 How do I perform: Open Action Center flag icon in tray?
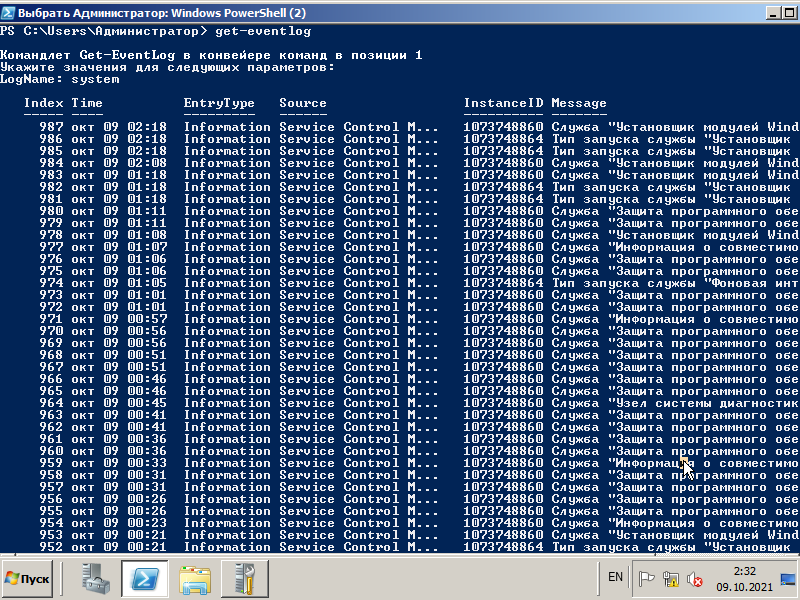[x=646, y=579]
